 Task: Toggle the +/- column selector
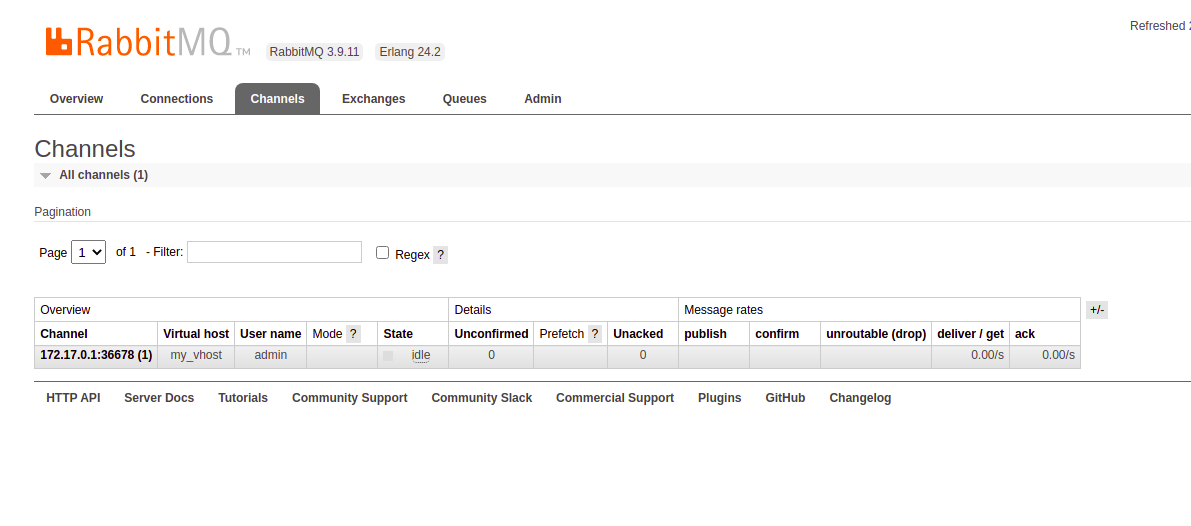pyautogui.click(x=1096, y=310)
